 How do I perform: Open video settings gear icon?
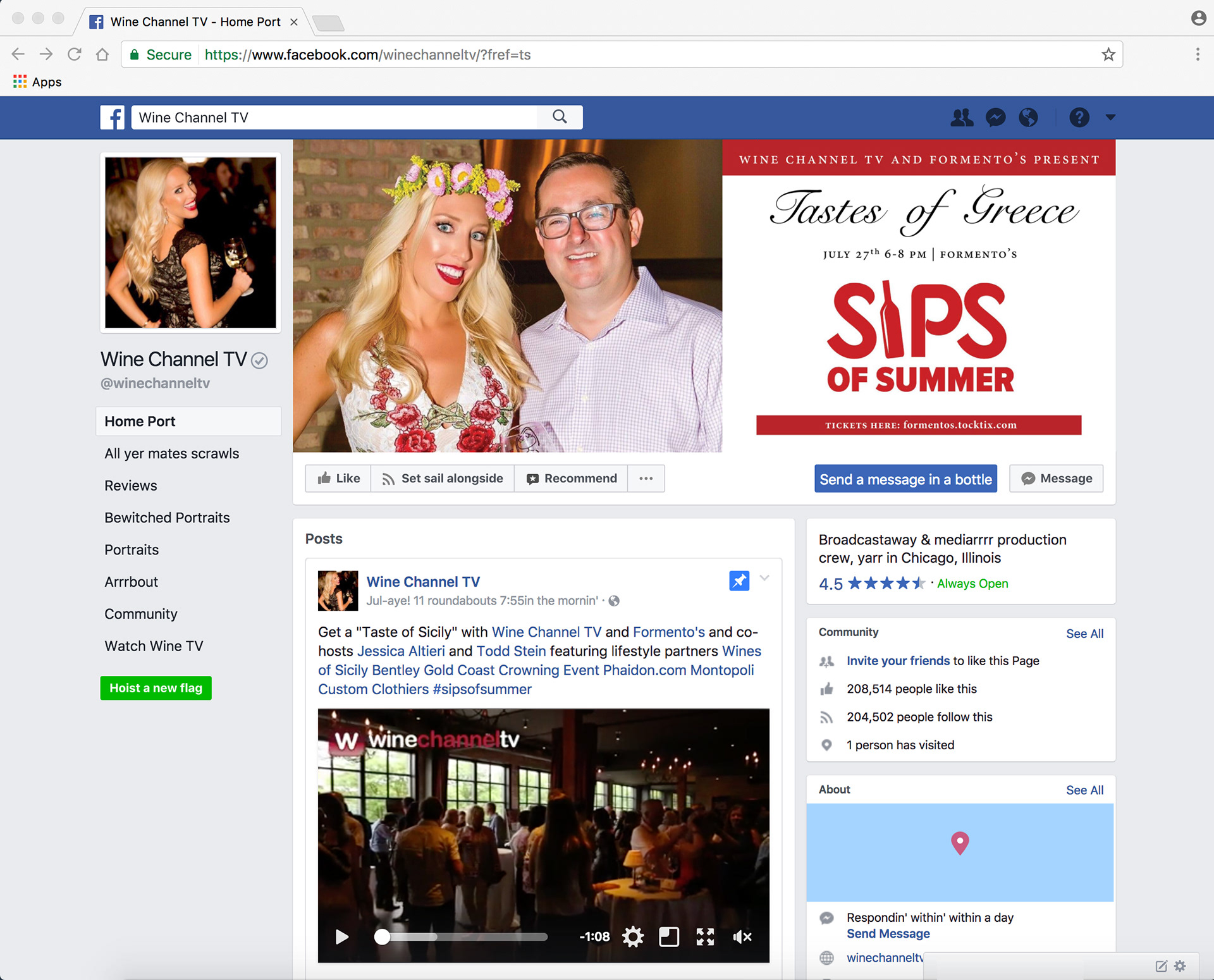pos(632,936)
